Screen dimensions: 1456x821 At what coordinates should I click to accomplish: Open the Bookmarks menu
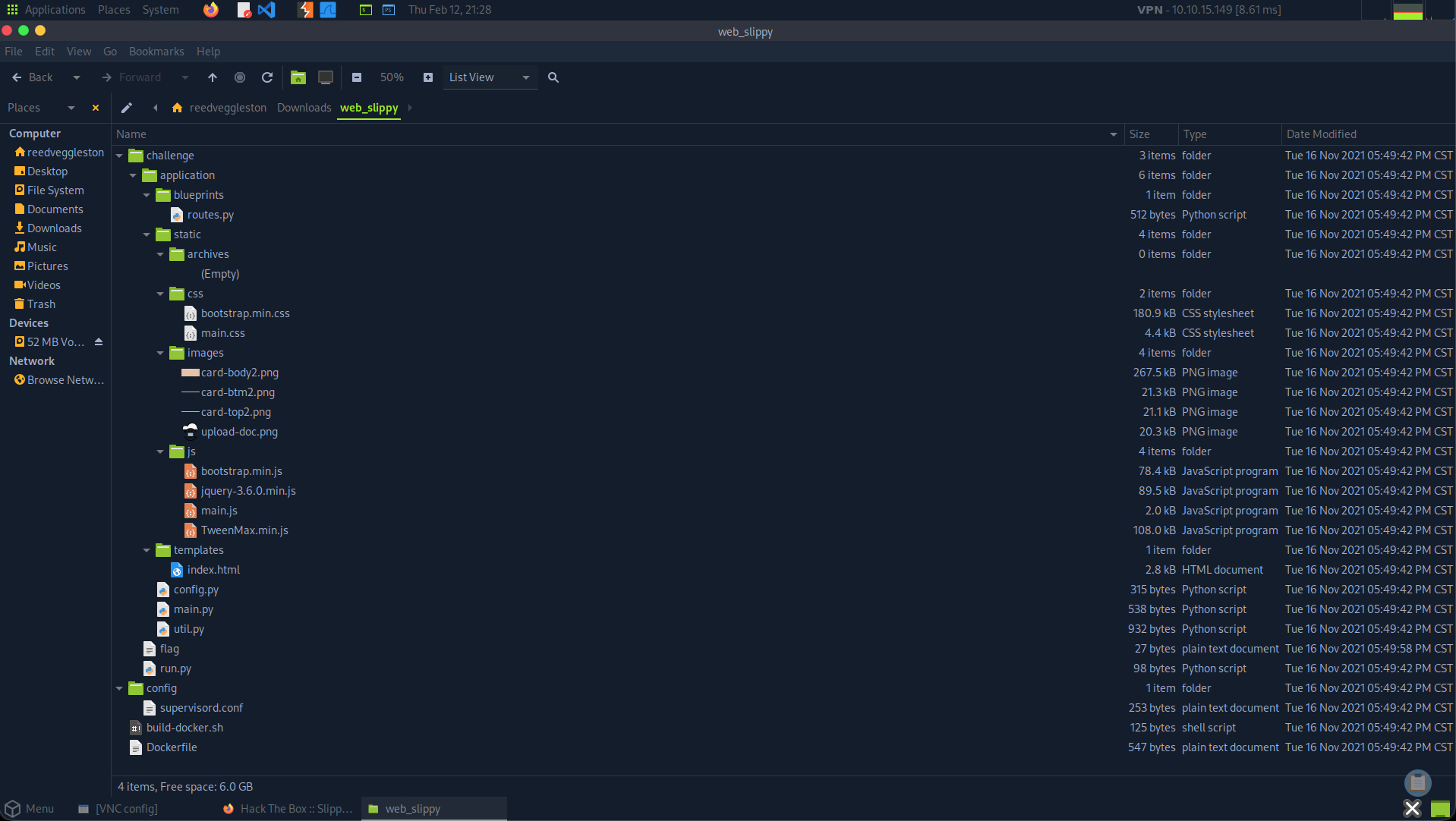coord(156,52)
